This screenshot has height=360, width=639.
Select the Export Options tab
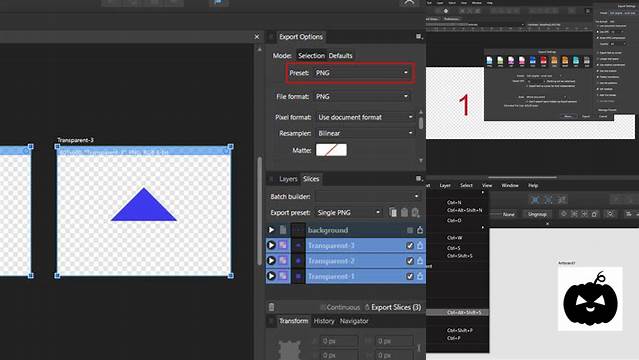tap(301, 37)
